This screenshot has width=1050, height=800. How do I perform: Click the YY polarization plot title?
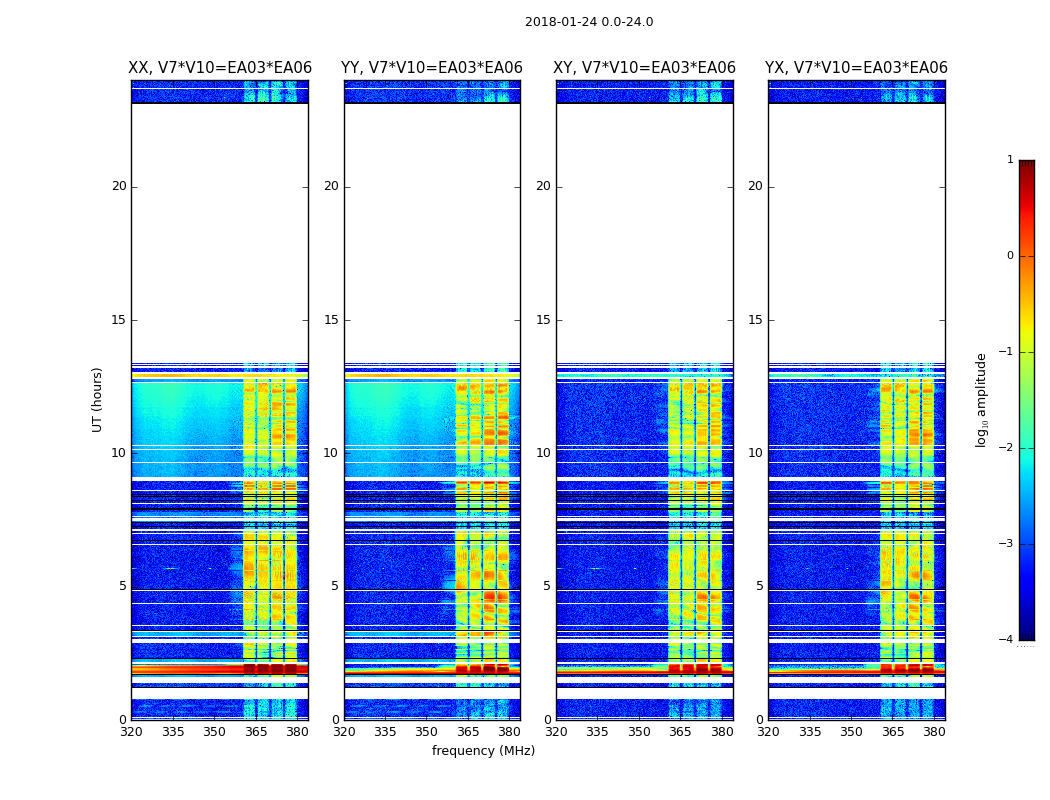click(x=432, y=68)
